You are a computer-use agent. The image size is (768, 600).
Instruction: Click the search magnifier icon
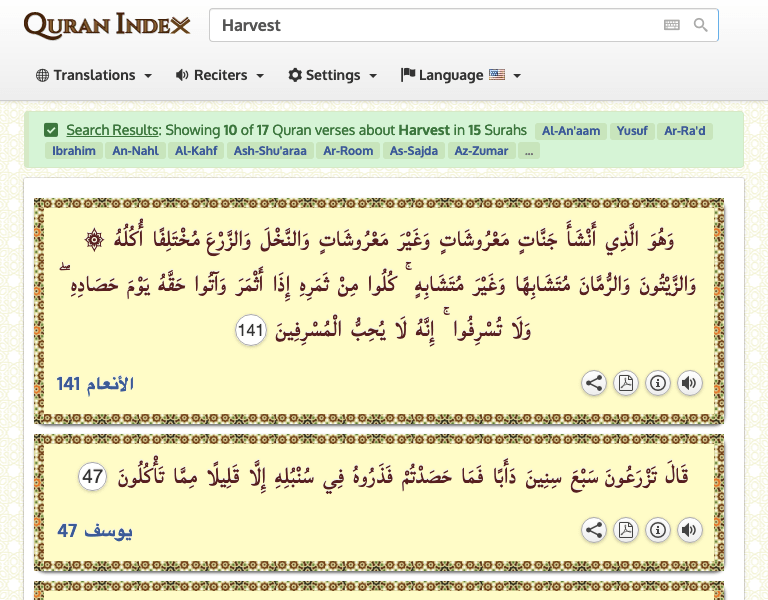click(x=701, y=25)
